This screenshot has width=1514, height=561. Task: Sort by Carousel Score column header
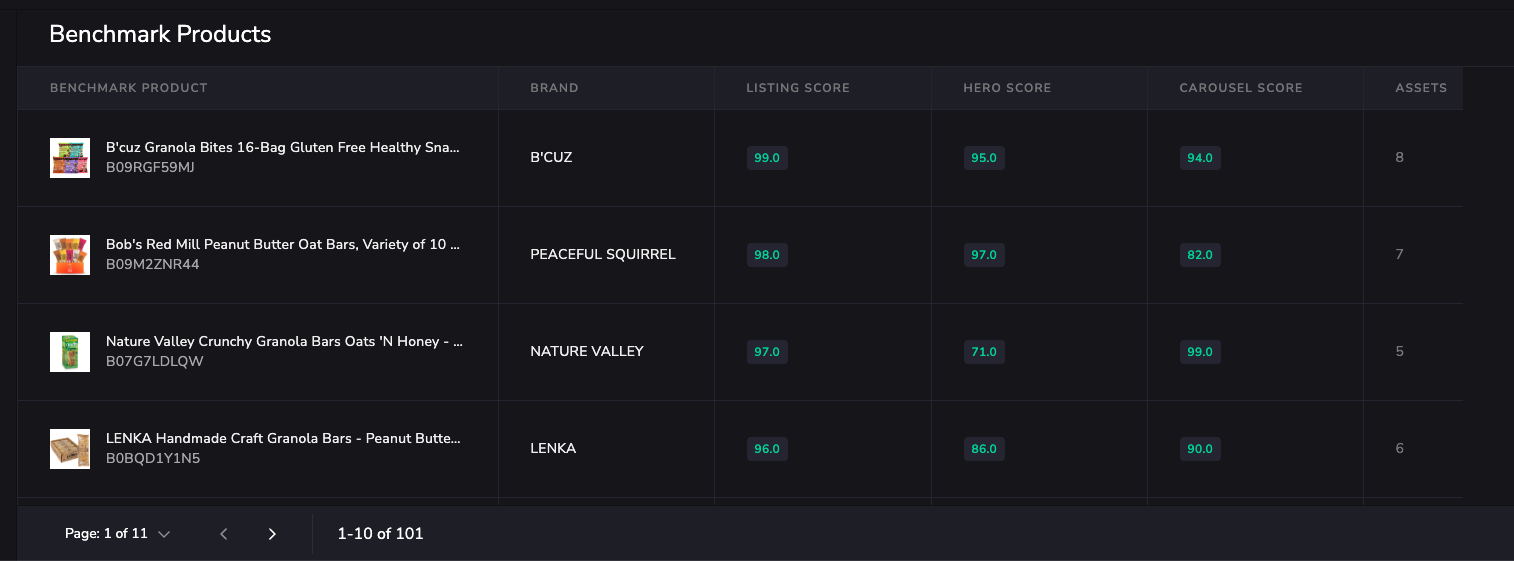point(1241,88)
